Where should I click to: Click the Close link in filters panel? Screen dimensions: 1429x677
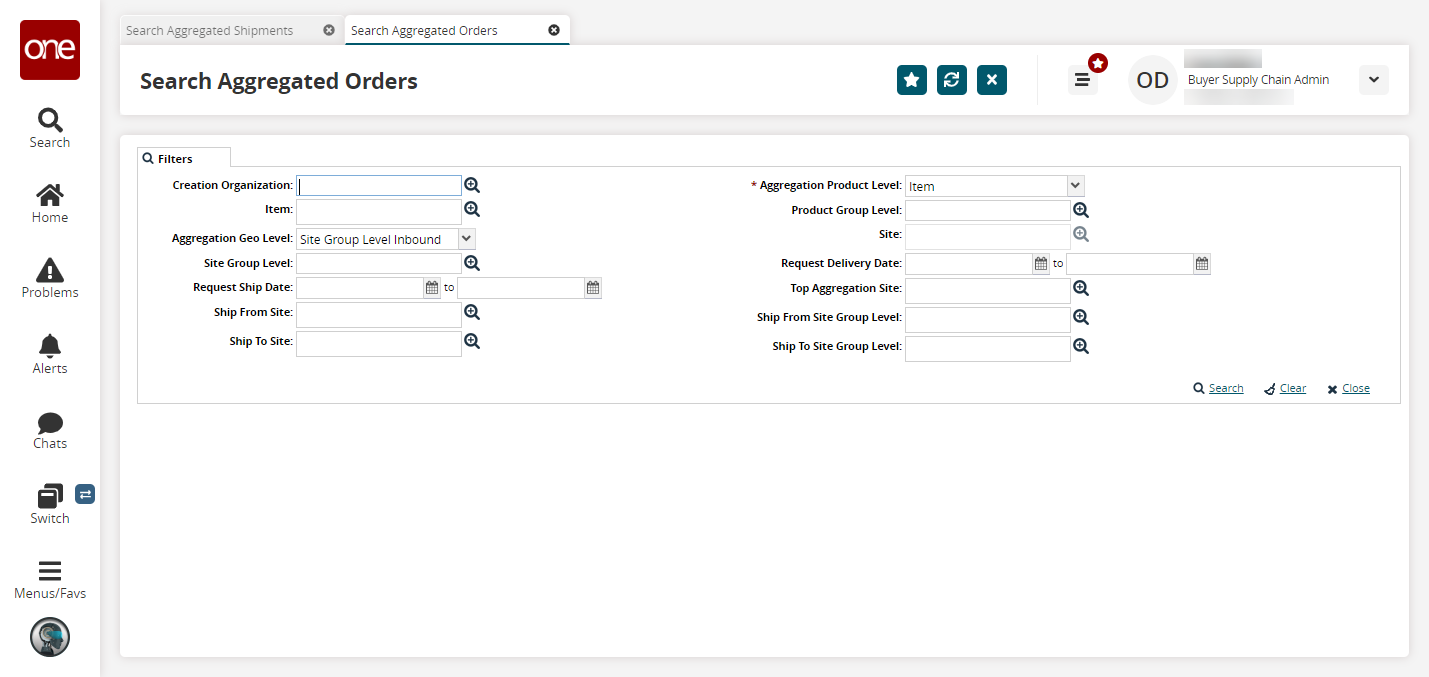point(1355,389)
